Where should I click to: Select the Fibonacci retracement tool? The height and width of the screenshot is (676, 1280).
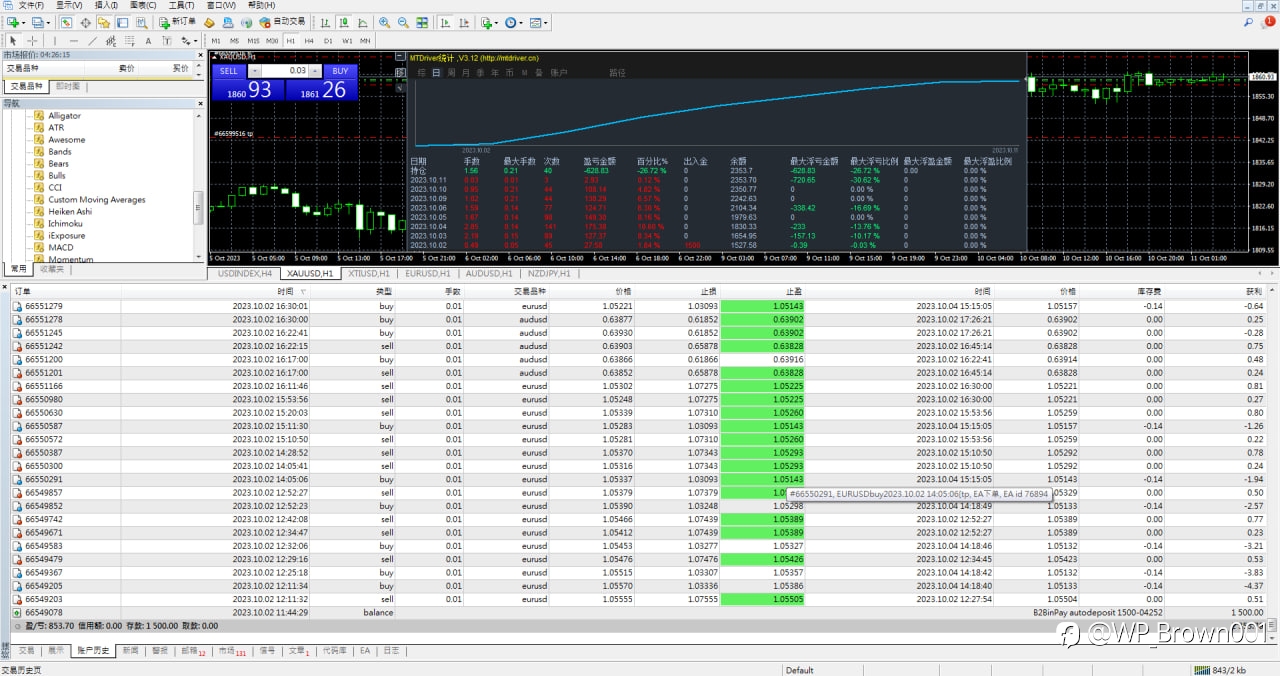(130, 41)
